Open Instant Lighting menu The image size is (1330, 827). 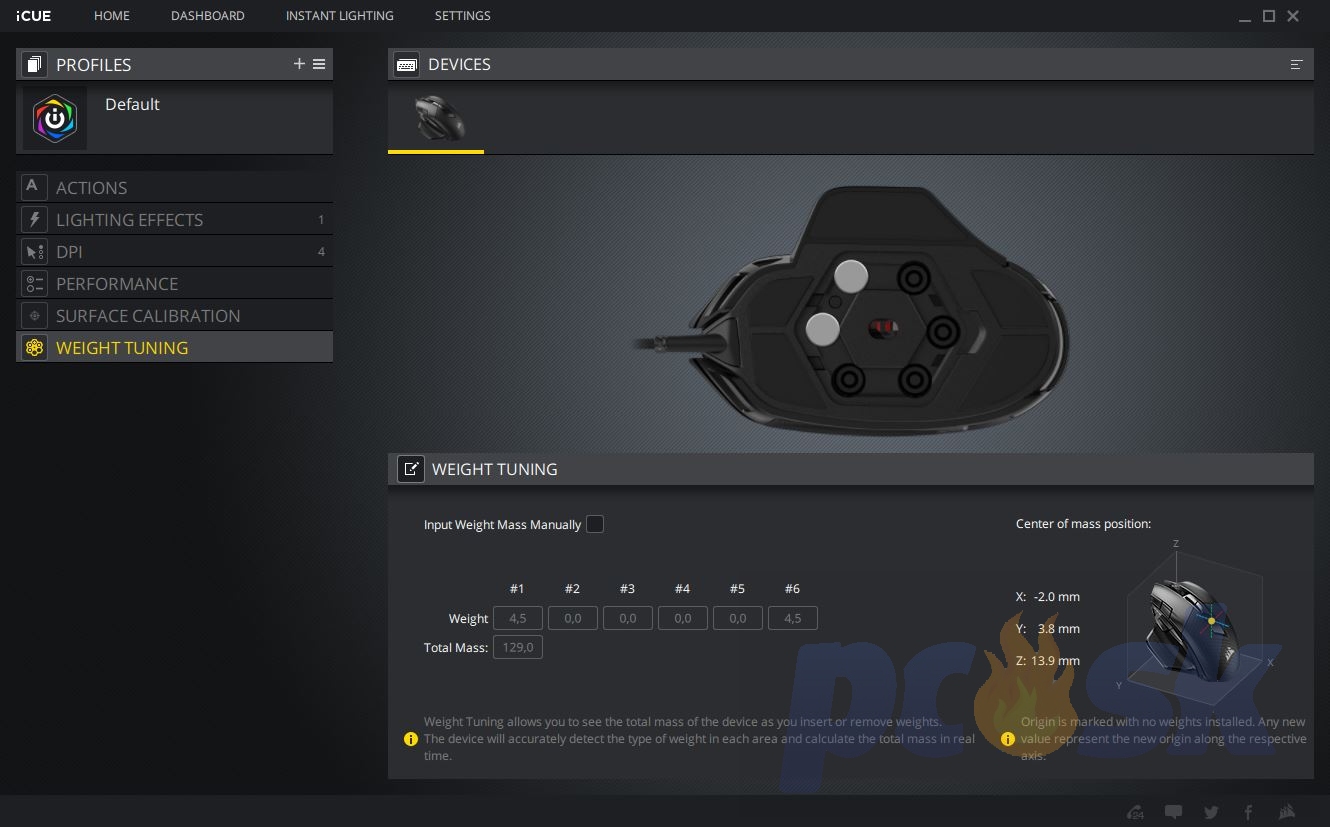[x=339, y=16]
